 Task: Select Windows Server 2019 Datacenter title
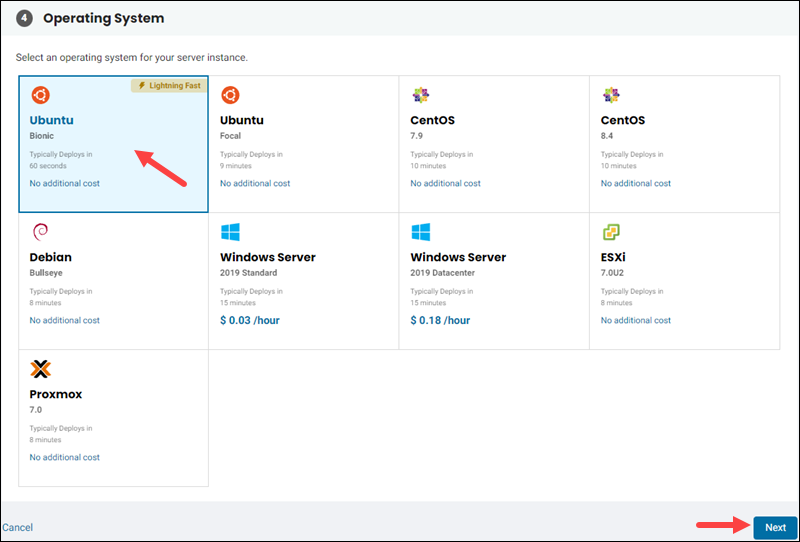[x=458, y=257]
